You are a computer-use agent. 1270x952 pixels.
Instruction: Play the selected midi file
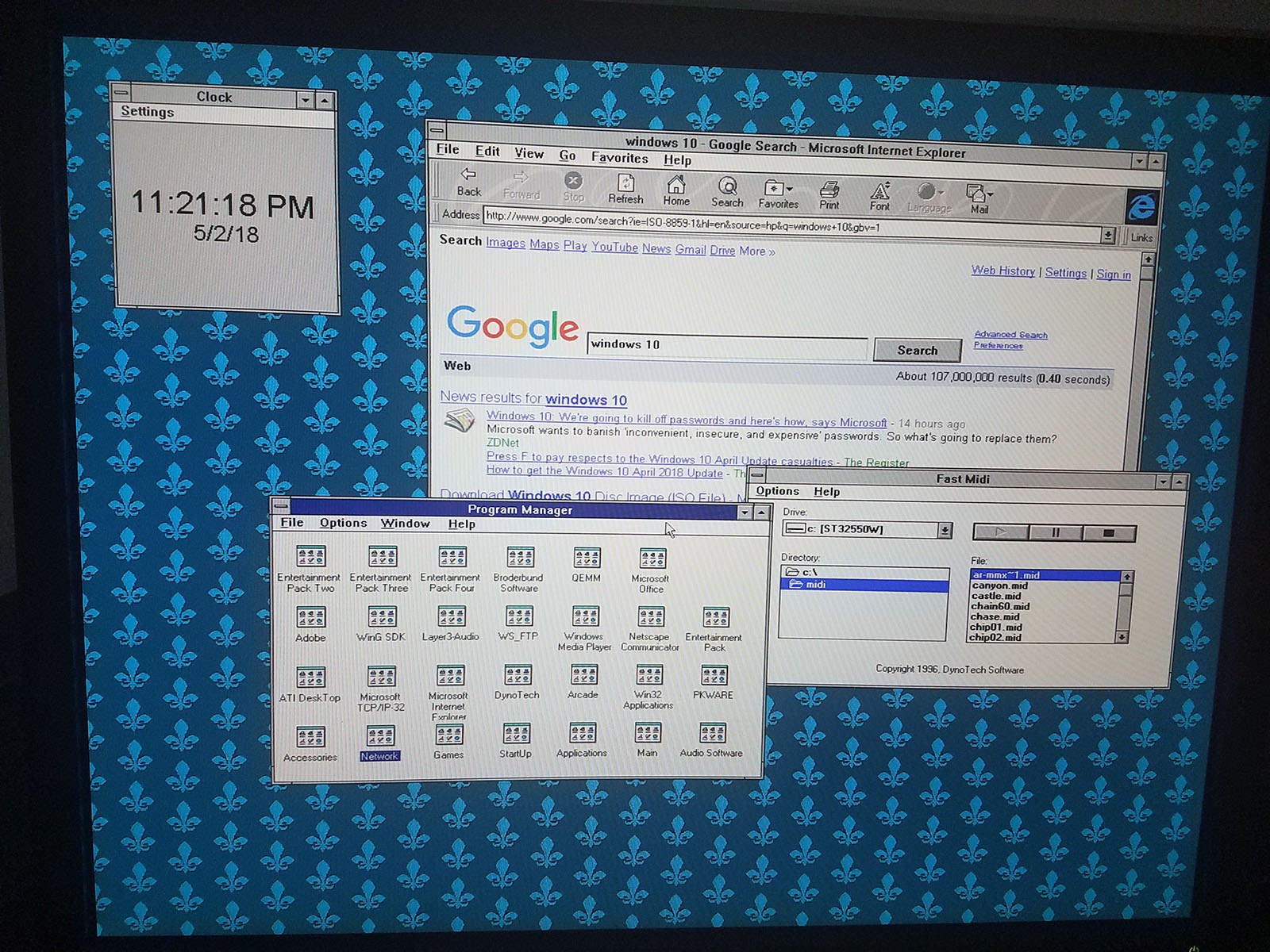(x=1000, y=532)
